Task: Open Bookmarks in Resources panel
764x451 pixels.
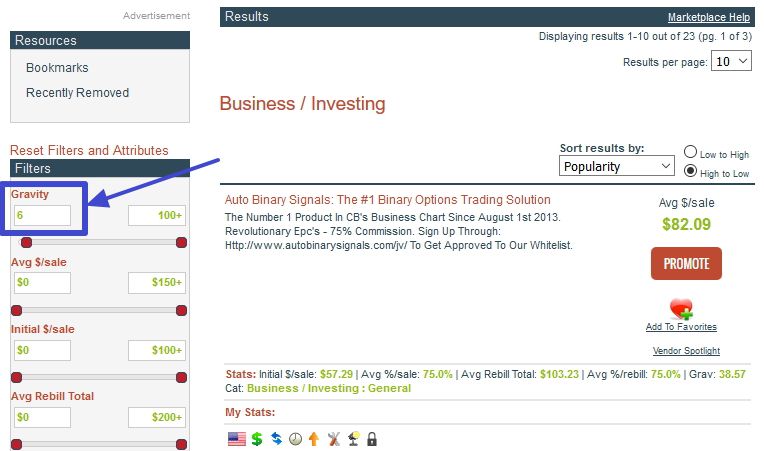Action: coord(57,68)
